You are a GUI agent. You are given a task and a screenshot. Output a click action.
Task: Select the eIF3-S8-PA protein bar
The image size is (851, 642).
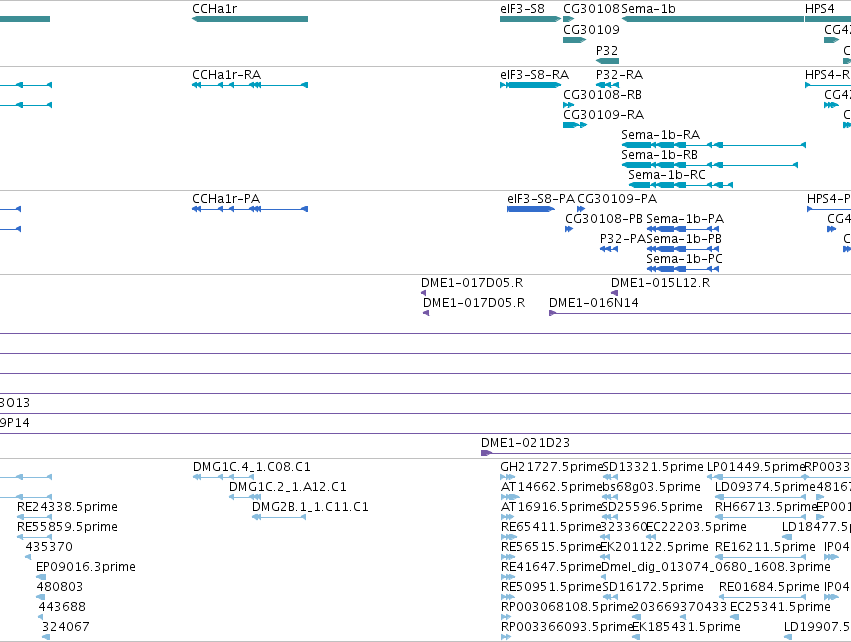point(531,209)
